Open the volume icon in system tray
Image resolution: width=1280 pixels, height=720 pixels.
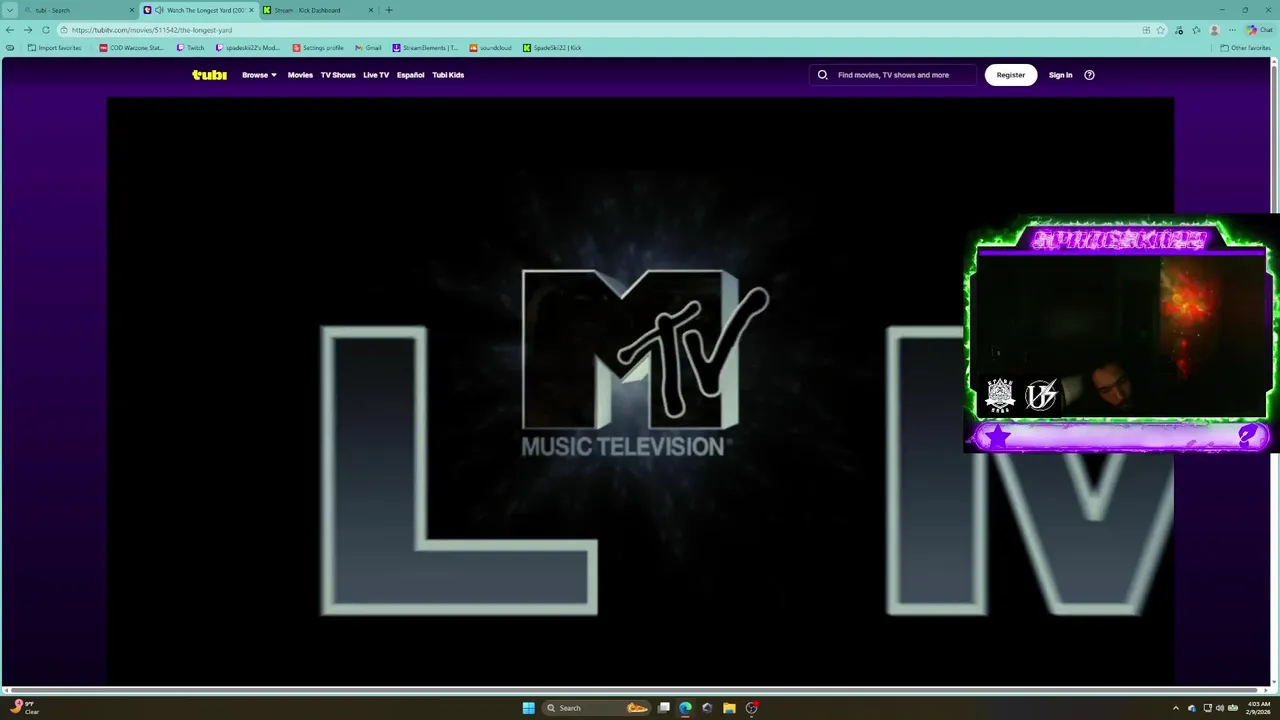click(x=1219, y=708)
